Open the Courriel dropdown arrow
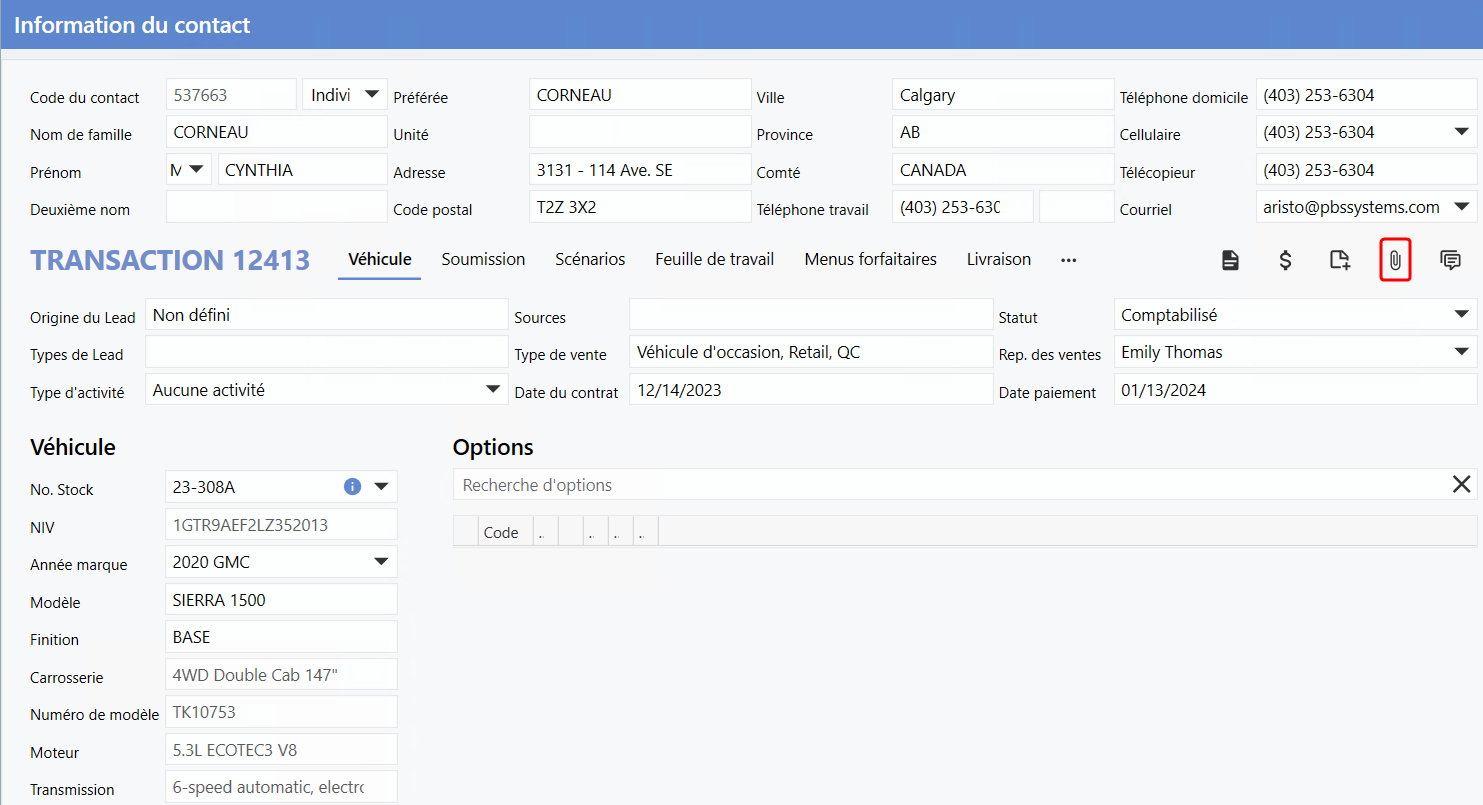The width and height of the screenshot is (1483, 805). [x=1461, y=207]
